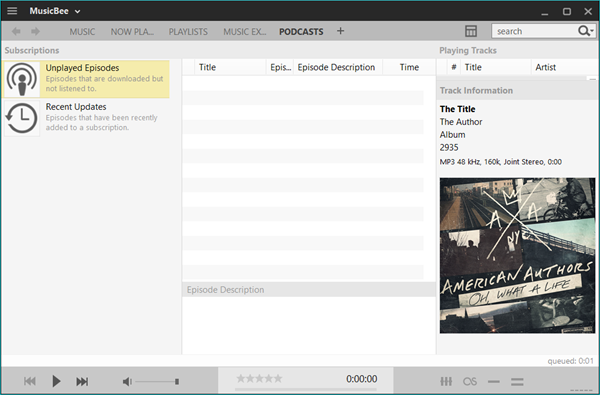Open the MUSIC EX... tab
Image resolution: width=600 pixels, height=395 pixels.
[x=245, y=32]
